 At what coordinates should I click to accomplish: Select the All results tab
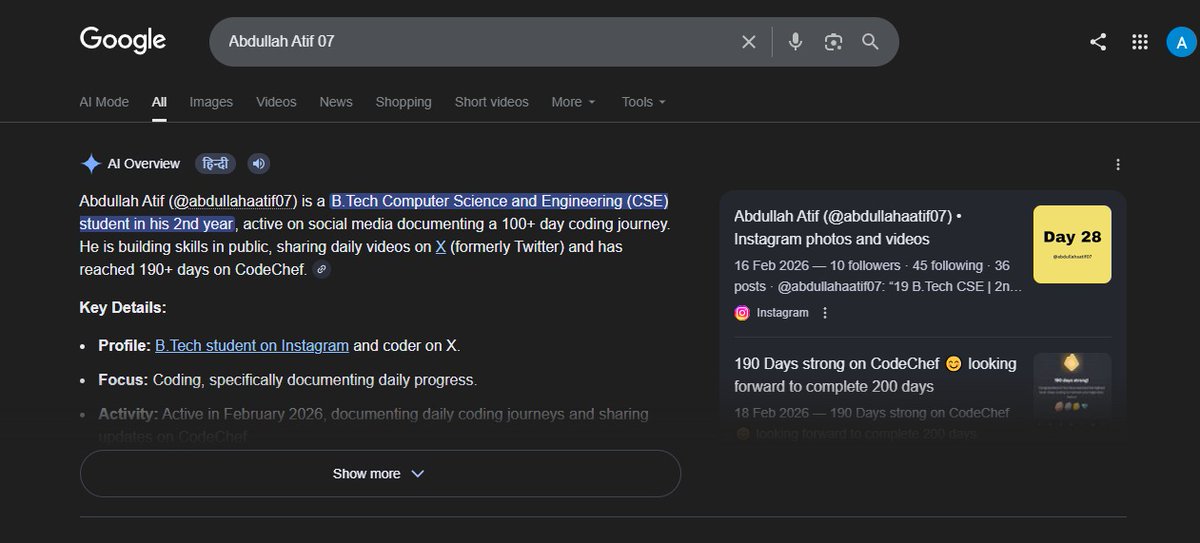pos(159,102)
